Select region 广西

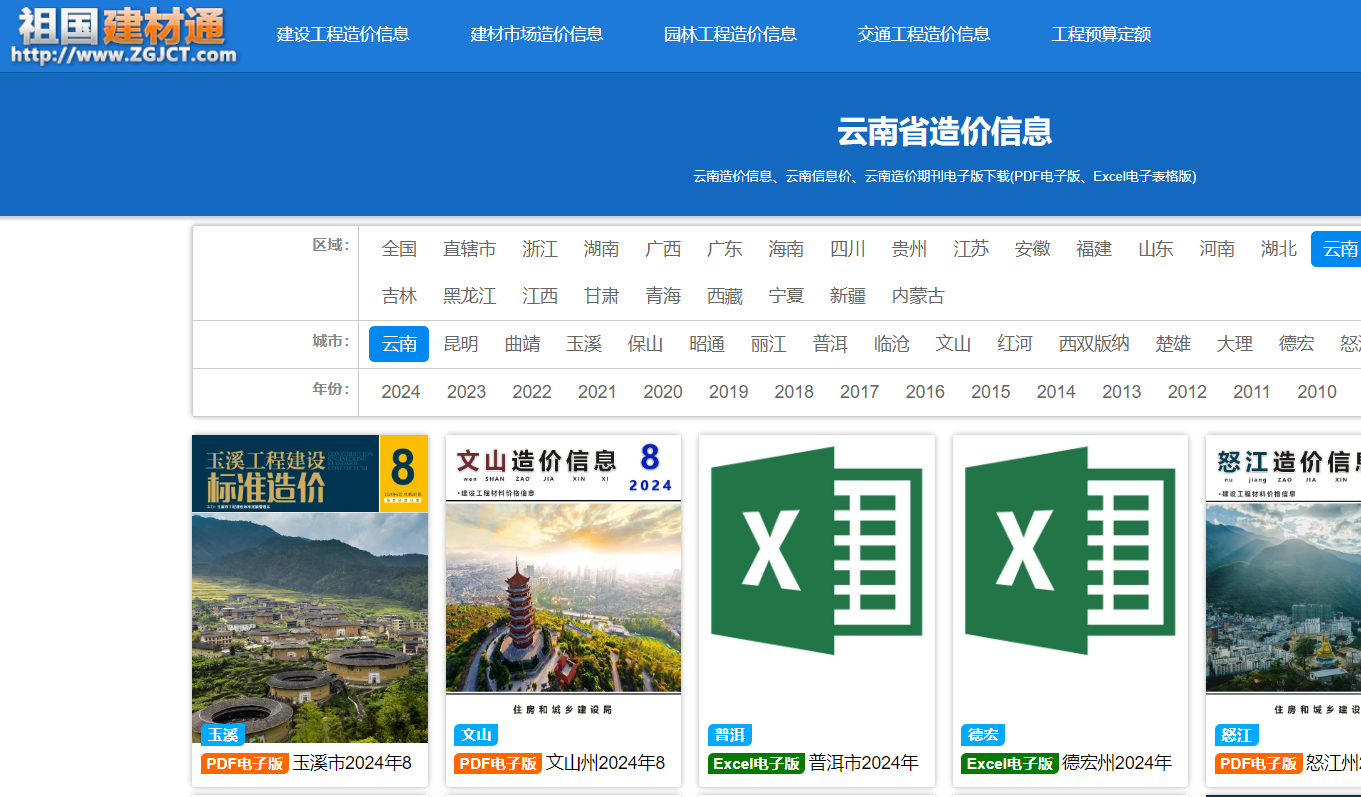663,249
